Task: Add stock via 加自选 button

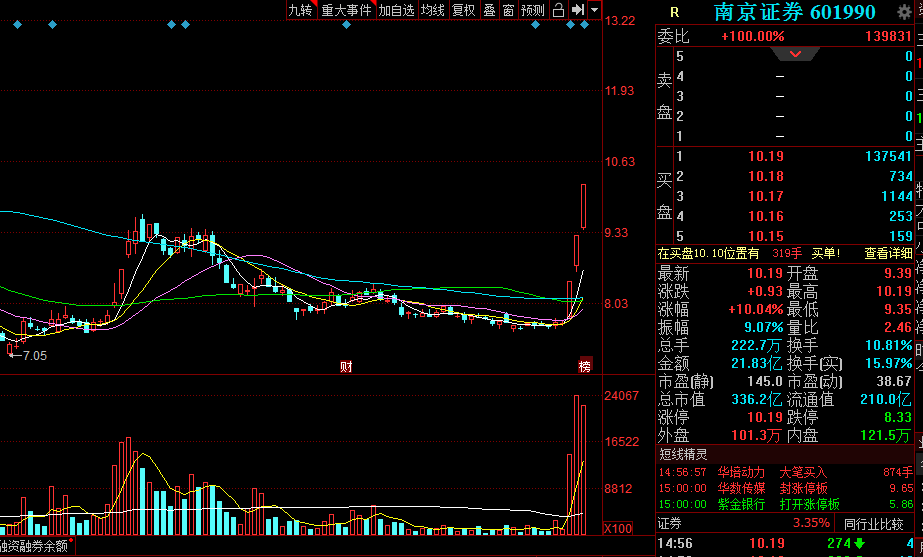Action: tap(397, 10)
